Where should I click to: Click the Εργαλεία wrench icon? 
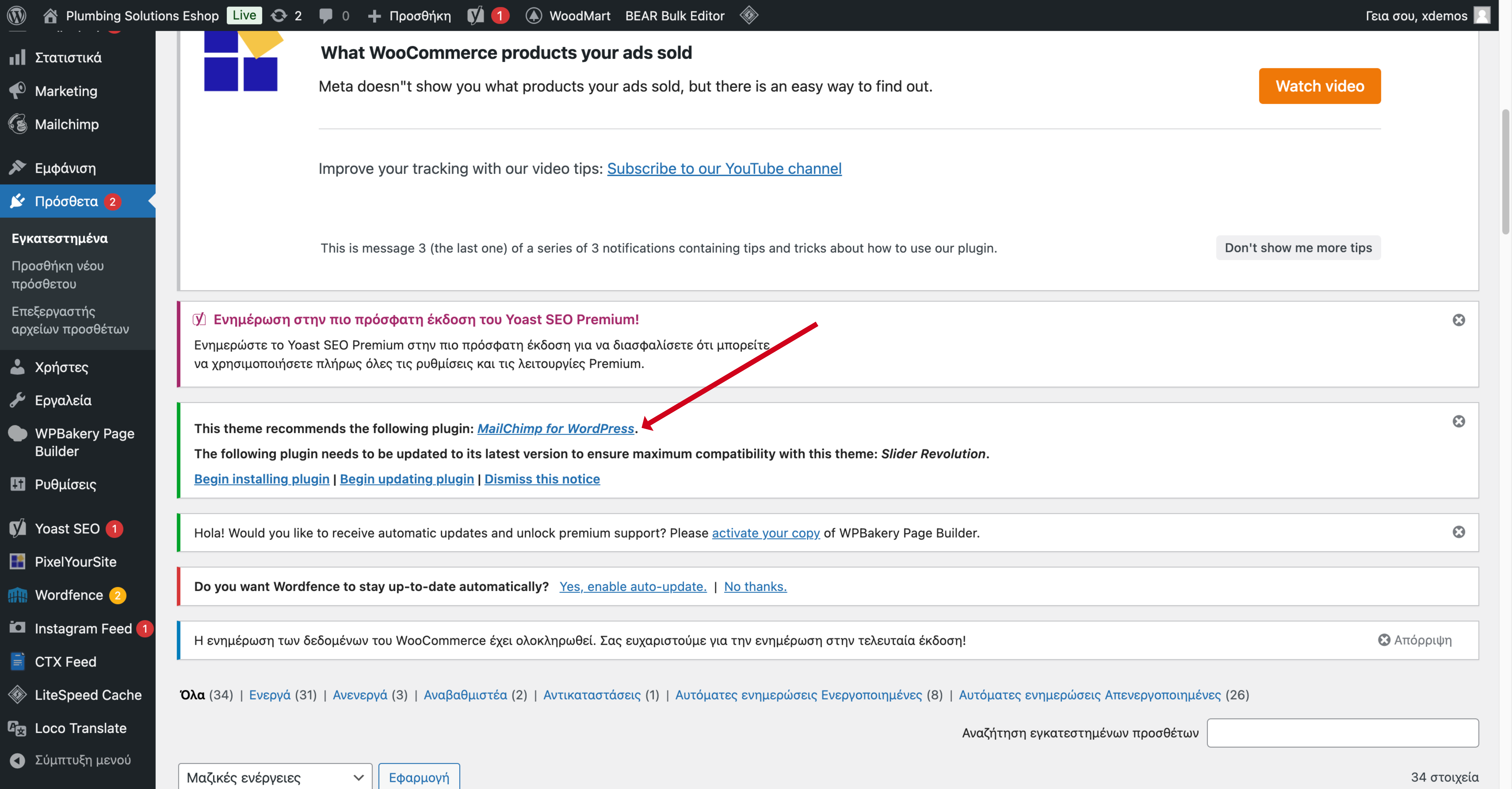(x=18, y=400)
